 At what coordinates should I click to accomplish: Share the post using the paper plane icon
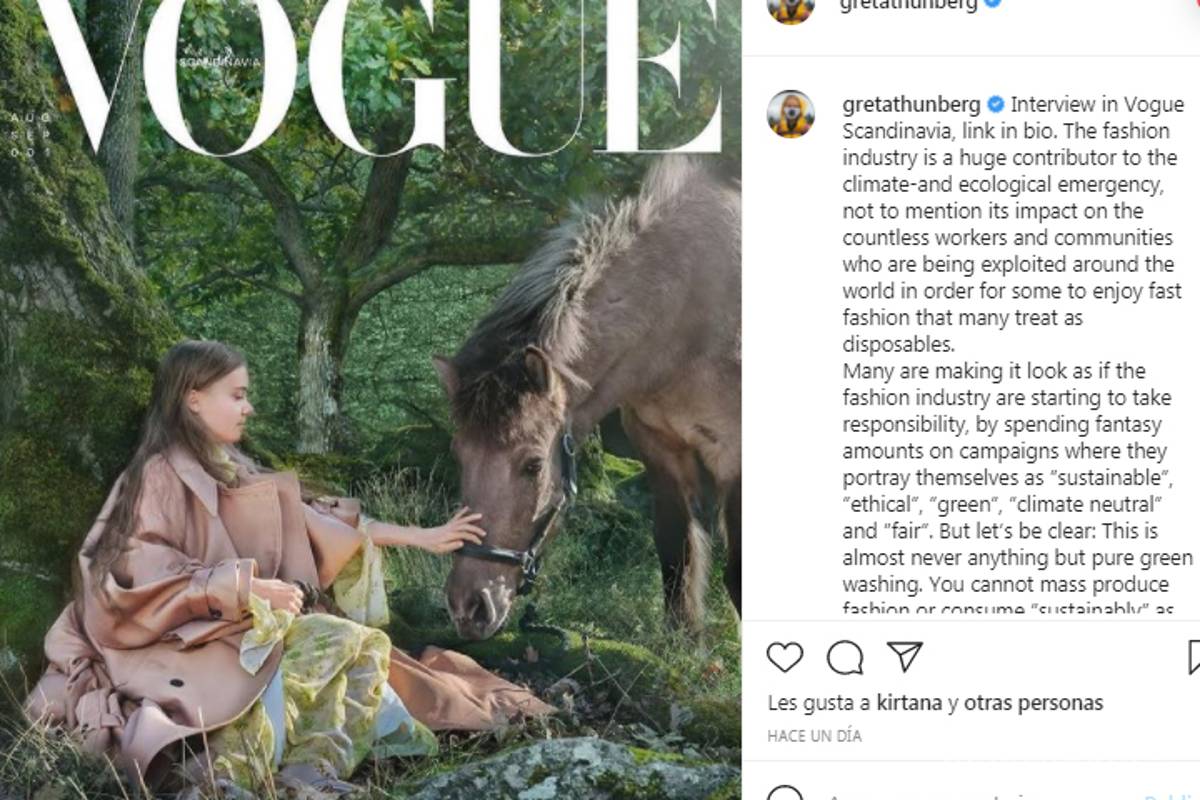pos(905,657)
